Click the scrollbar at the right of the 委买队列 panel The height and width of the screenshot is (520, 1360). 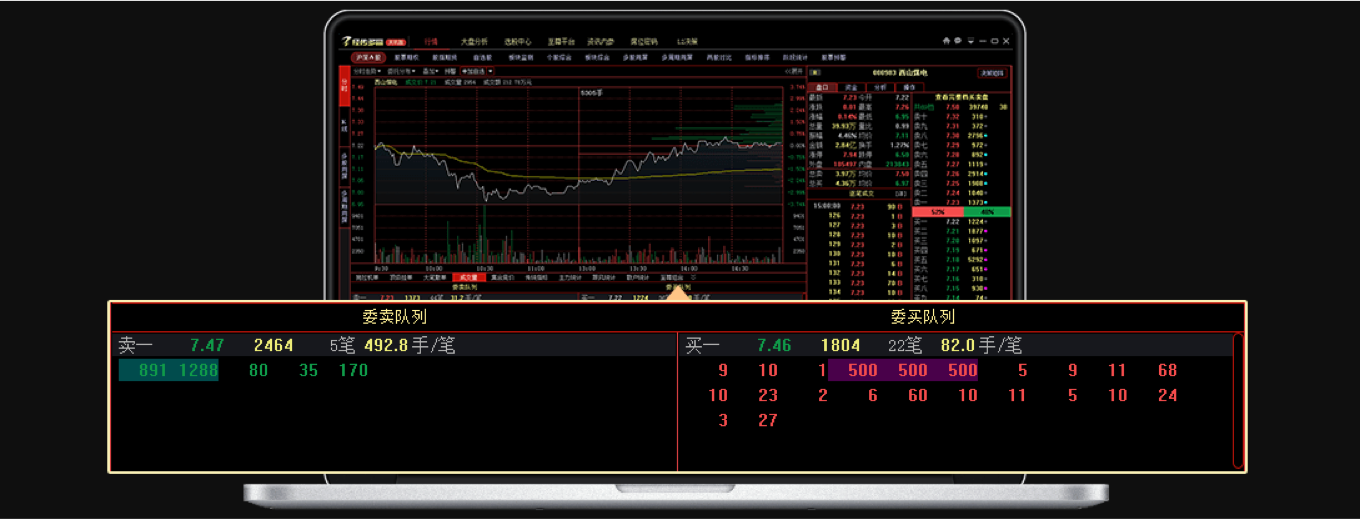1239,400
